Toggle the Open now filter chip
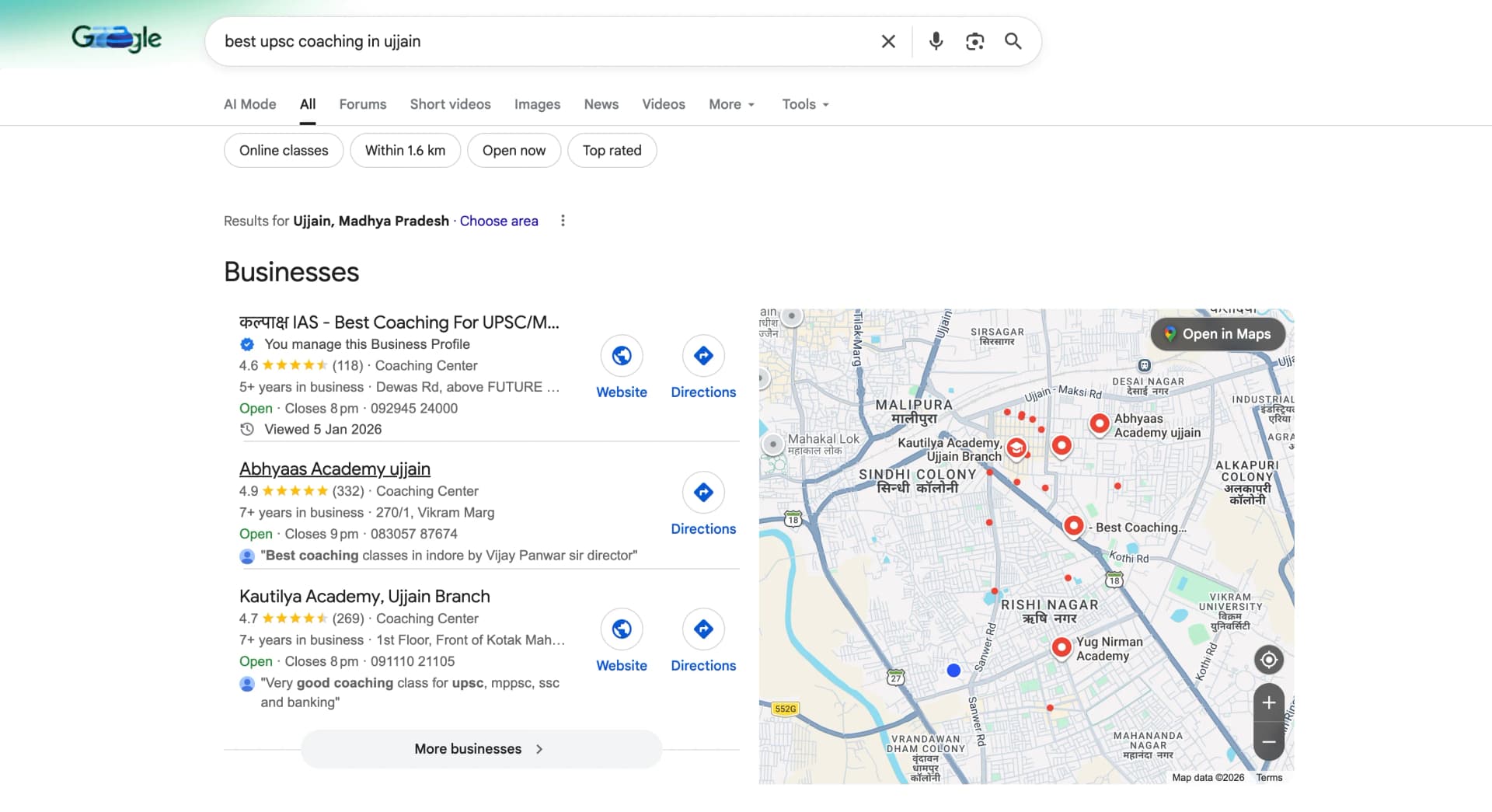 click(x=514, y=151)
